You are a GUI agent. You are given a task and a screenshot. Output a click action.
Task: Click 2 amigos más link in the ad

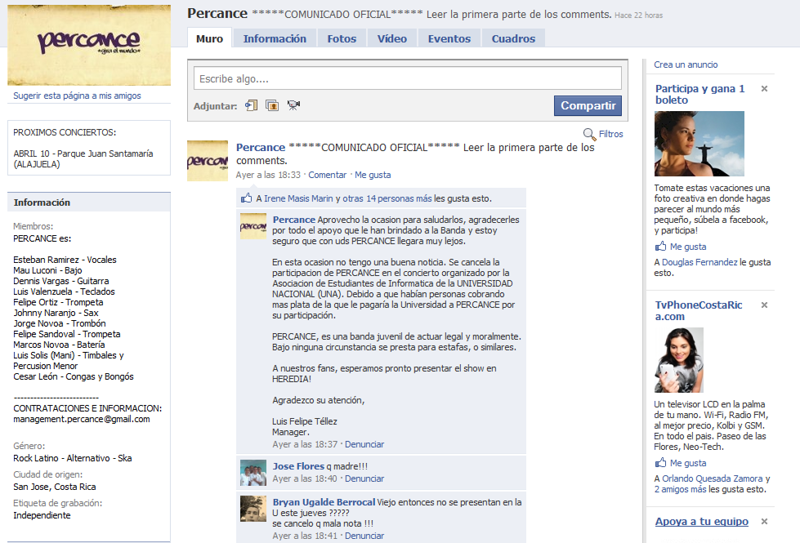coord(680,489)
